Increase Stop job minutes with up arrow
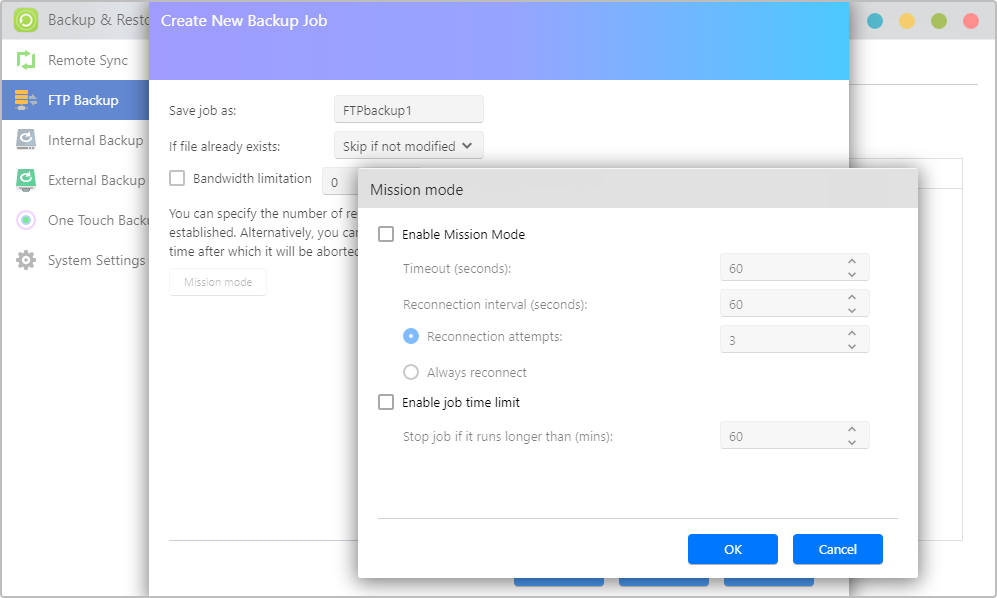The image size is (997, 598). pyautogui.click(x=852, y=429)
